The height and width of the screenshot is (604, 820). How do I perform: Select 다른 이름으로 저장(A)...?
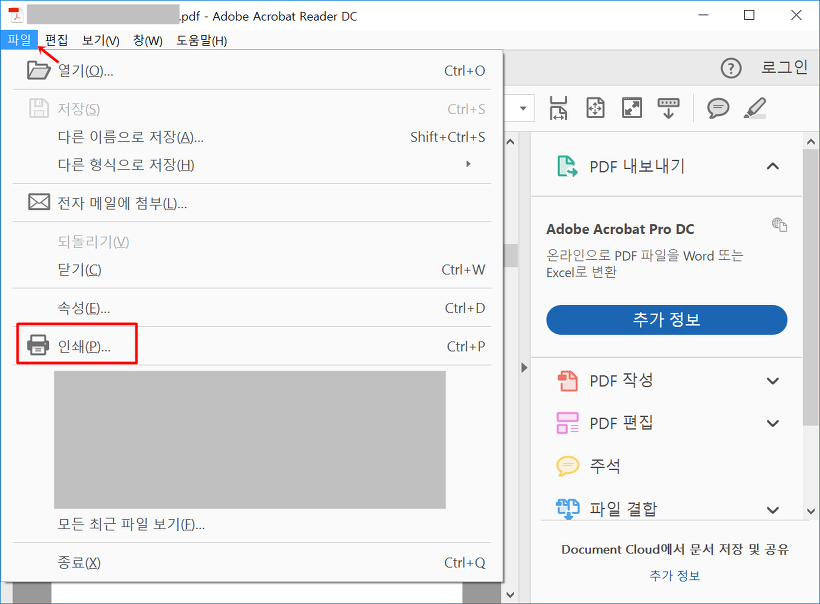(x=252, y=137)
